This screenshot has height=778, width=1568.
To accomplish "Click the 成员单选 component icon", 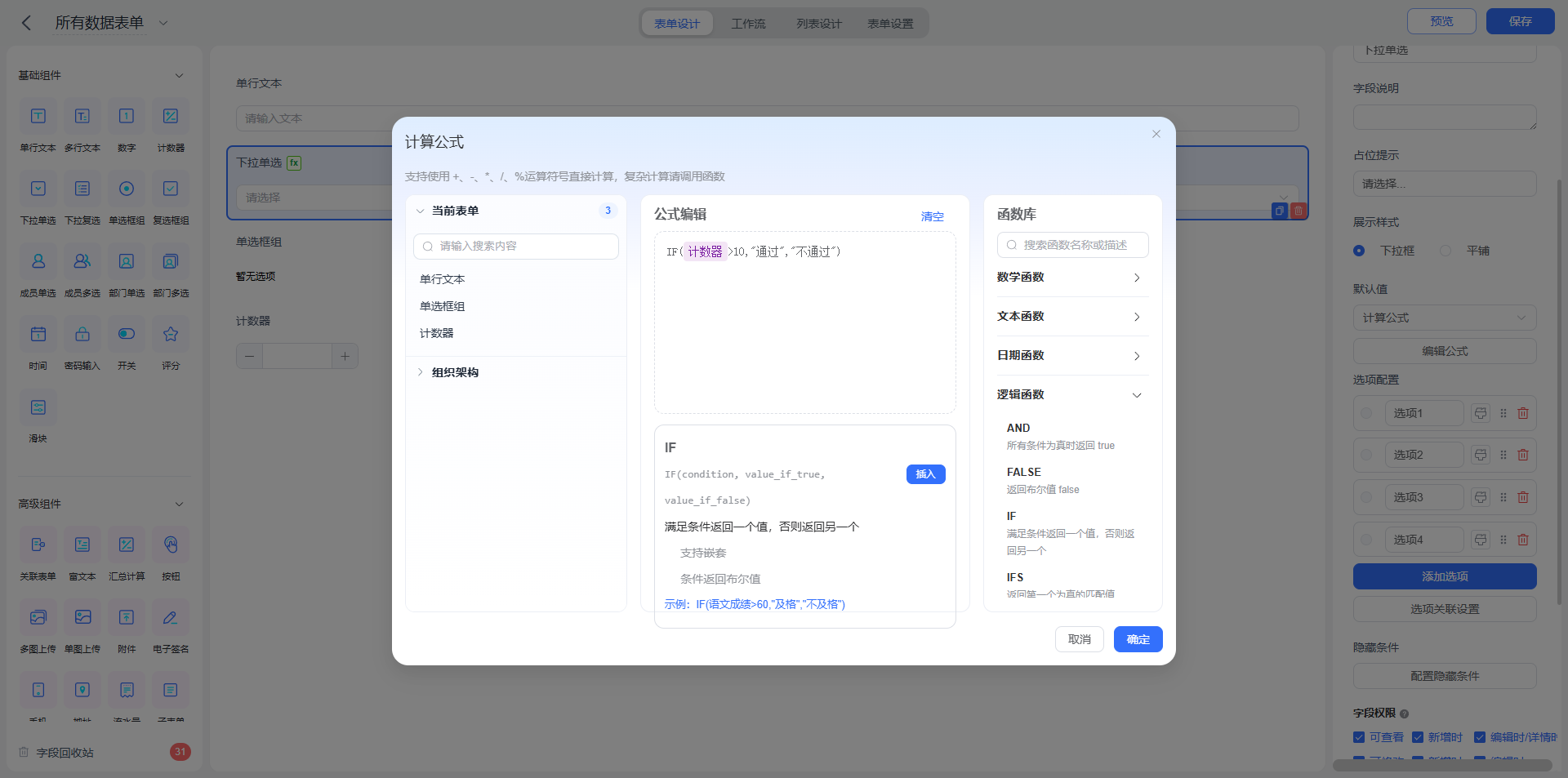I will pos(38,261).
